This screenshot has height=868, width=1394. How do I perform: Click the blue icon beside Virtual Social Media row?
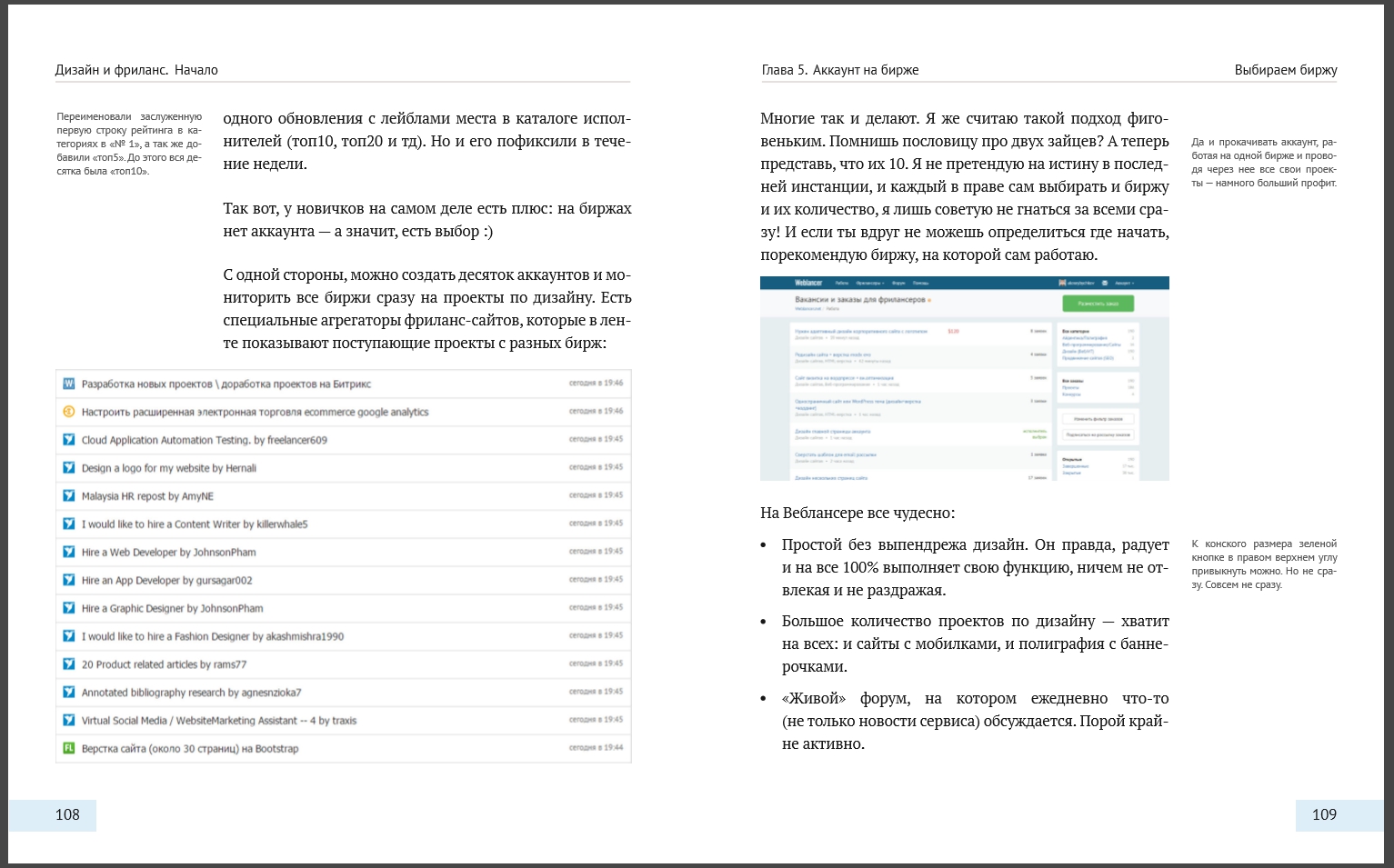point(68,721)
